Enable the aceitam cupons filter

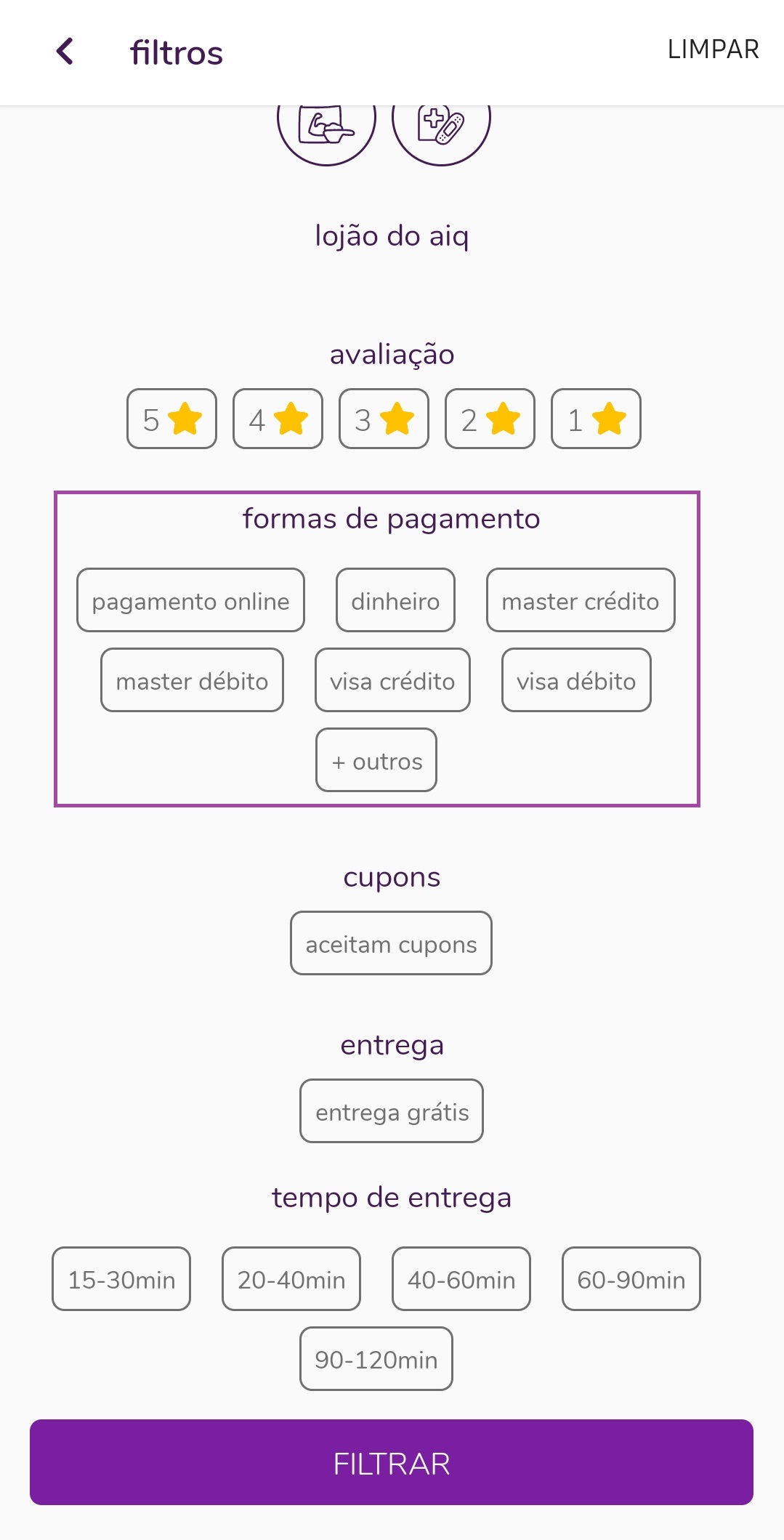391,943
